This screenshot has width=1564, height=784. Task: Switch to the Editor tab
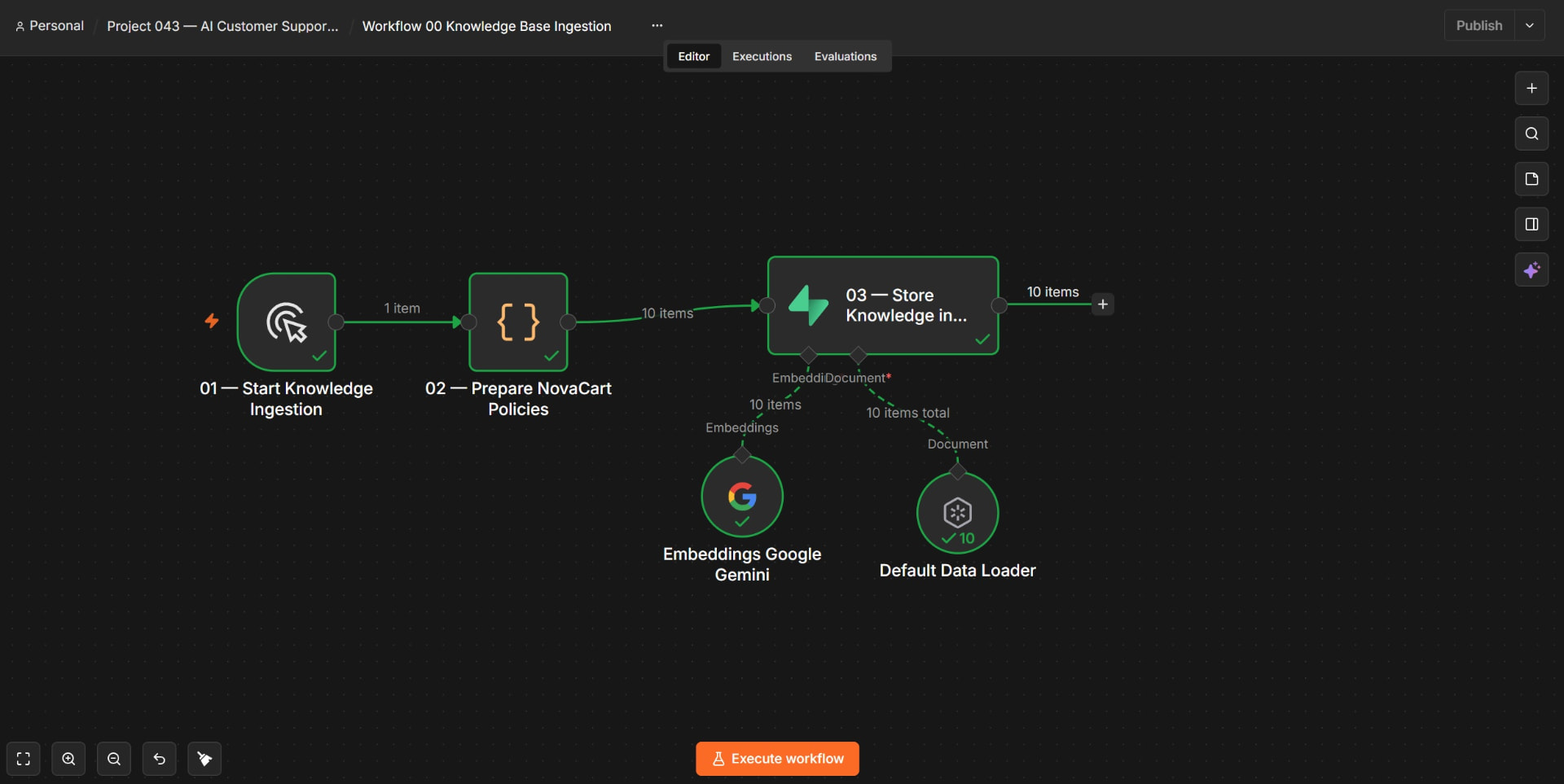pos(694,56)
